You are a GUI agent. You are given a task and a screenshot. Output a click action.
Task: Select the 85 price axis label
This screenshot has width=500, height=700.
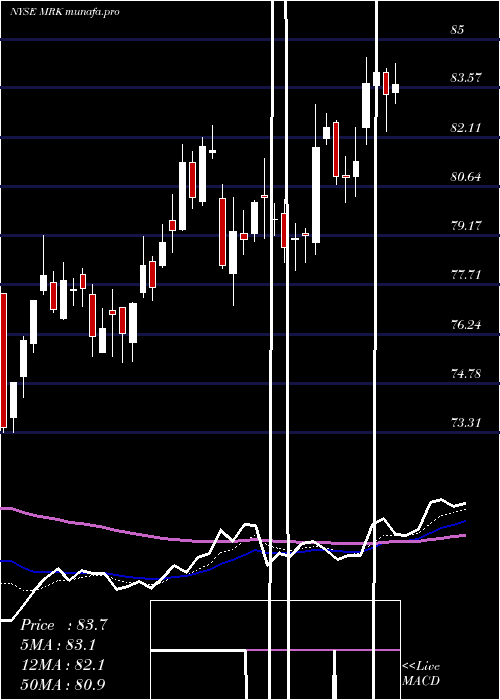click(x=458, y=29)
